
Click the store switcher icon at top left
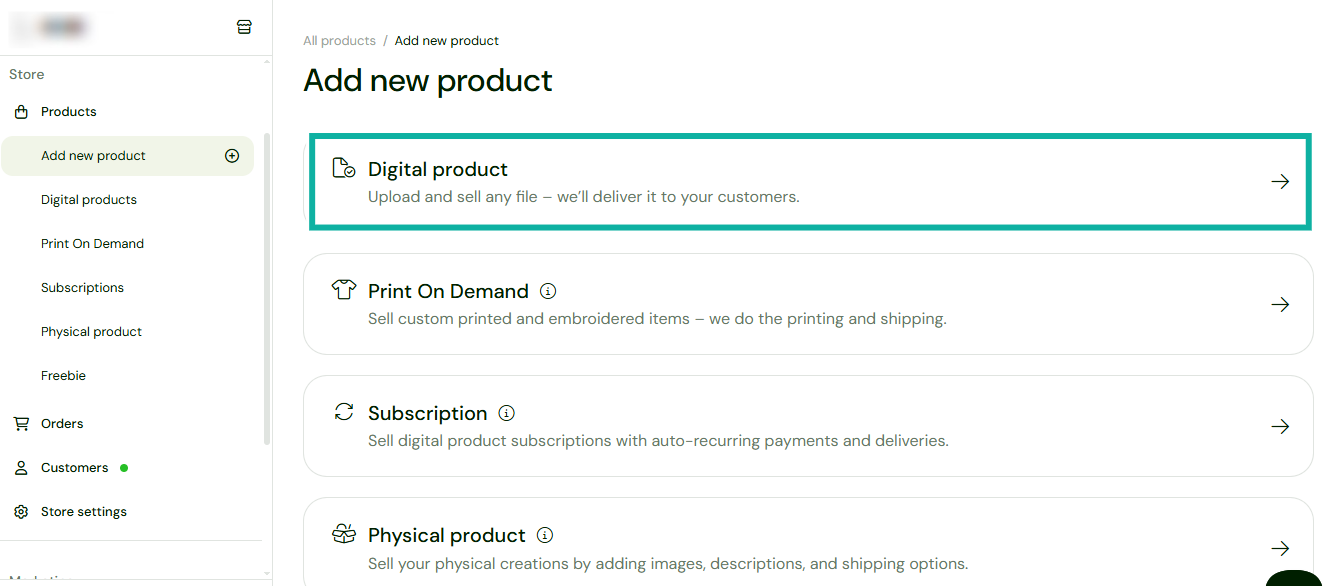[x=244, y=27]
